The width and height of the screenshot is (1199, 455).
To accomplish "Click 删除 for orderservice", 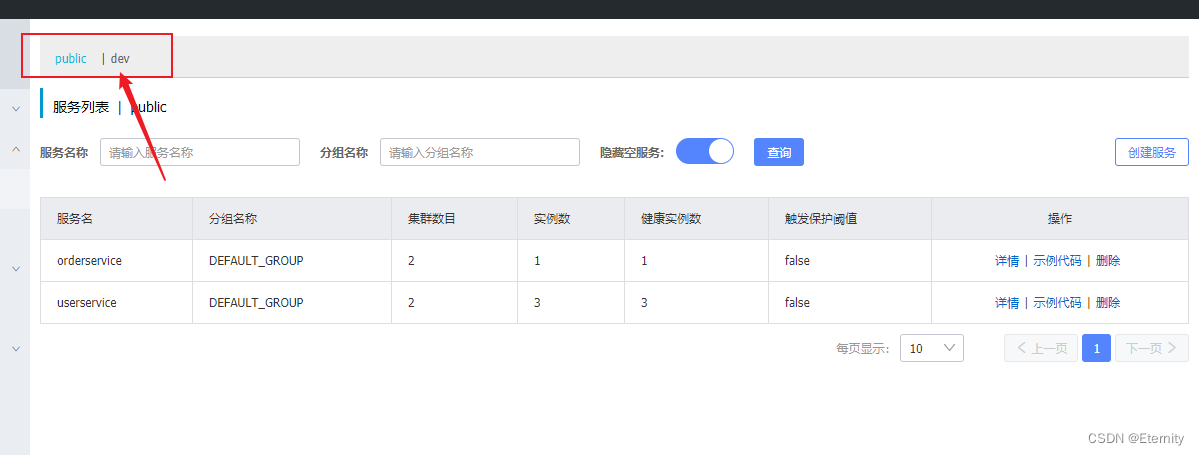I will point(1108,261).
